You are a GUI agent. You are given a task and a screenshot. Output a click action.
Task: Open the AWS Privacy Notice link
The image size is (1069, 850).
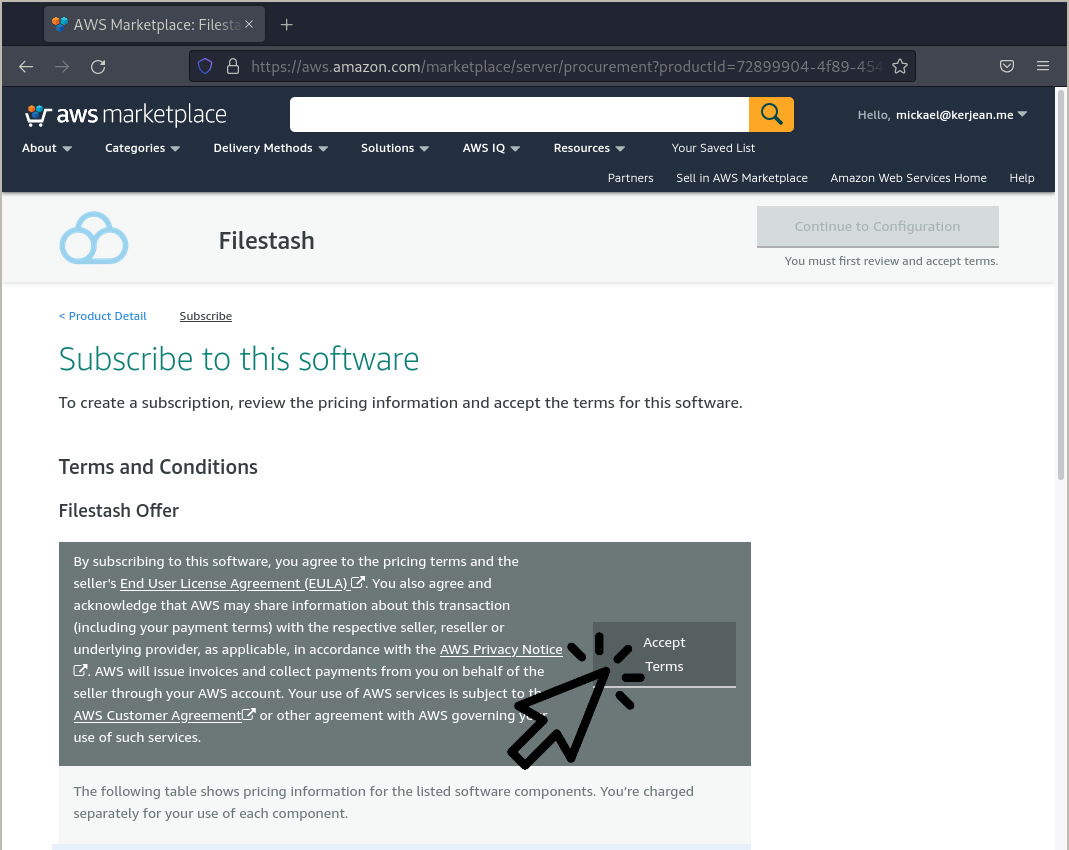point(501,649)
